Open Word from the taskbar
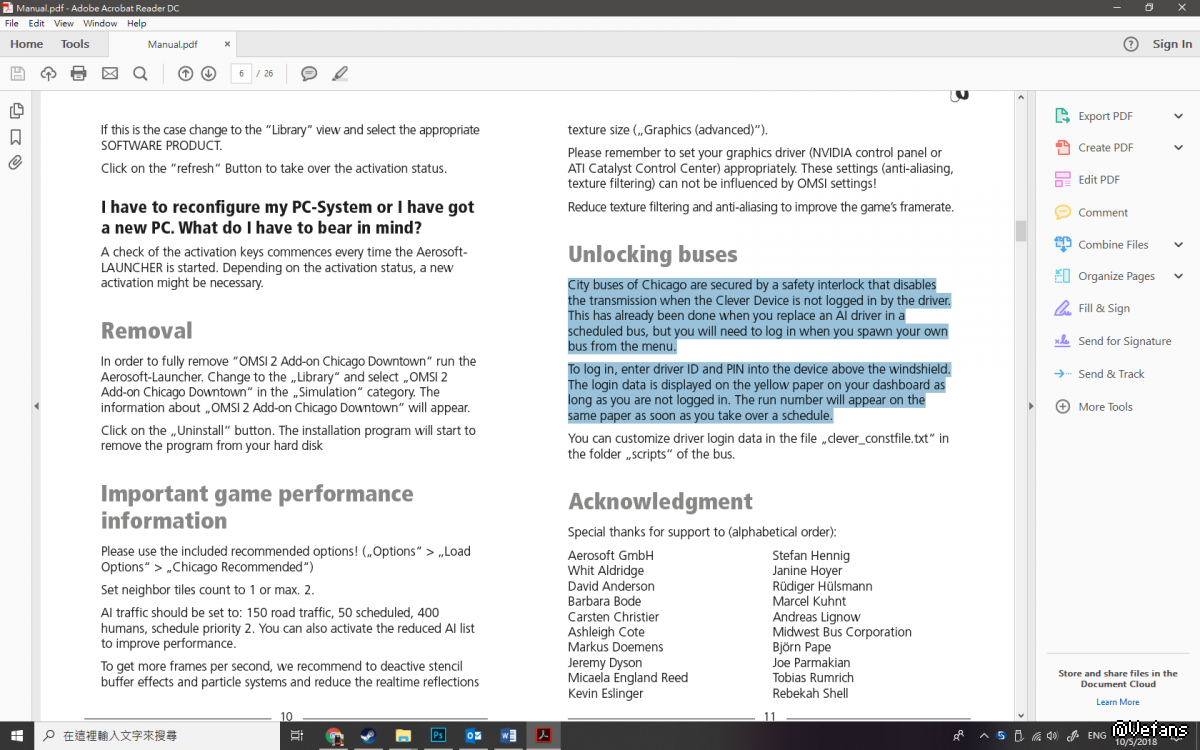Image resolution: width=1200 pixels, height=750 pixels. 508,735
